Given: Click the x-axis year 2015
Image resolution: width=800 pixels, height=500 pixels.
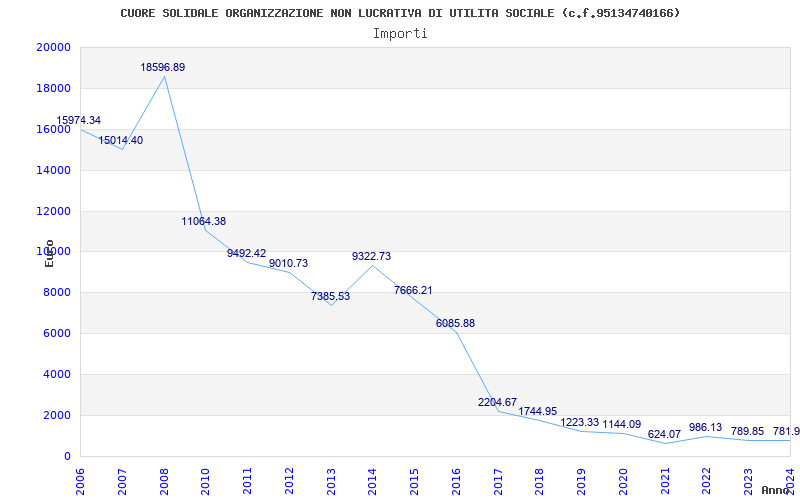Looking at the screenshot, I should (415, 482).
